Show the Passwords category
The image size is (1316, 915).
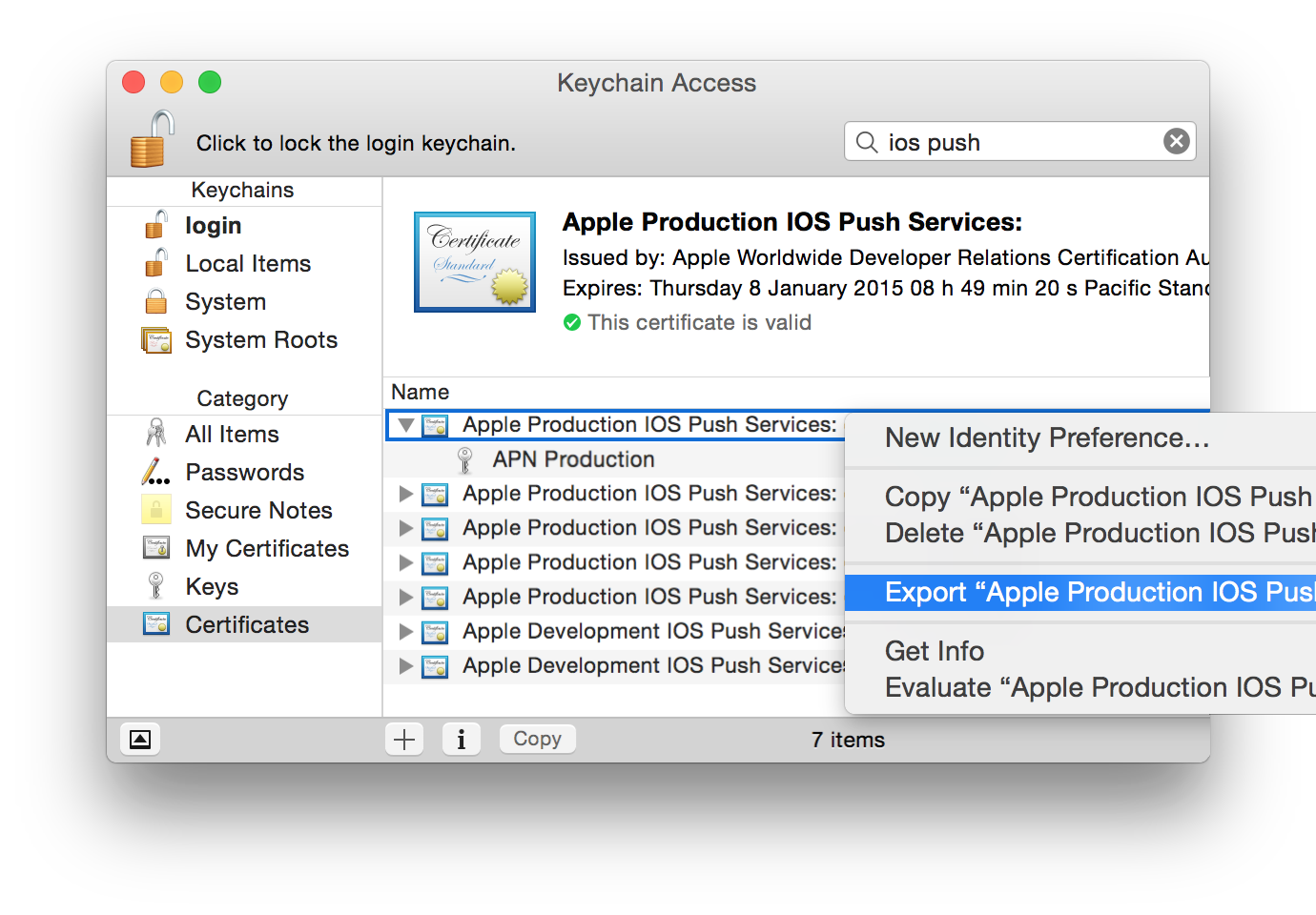[244, 473]
